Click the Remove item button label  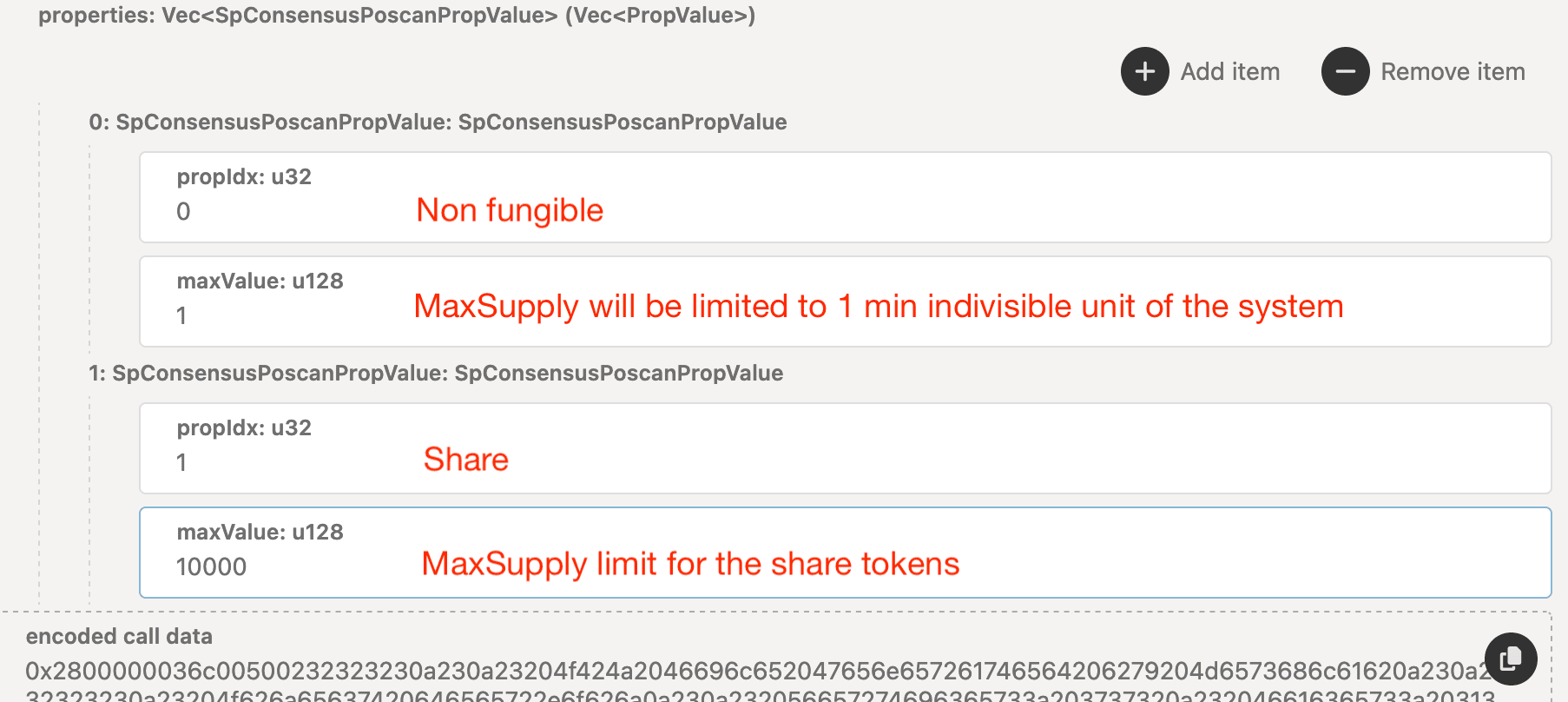coord(1453,71)
